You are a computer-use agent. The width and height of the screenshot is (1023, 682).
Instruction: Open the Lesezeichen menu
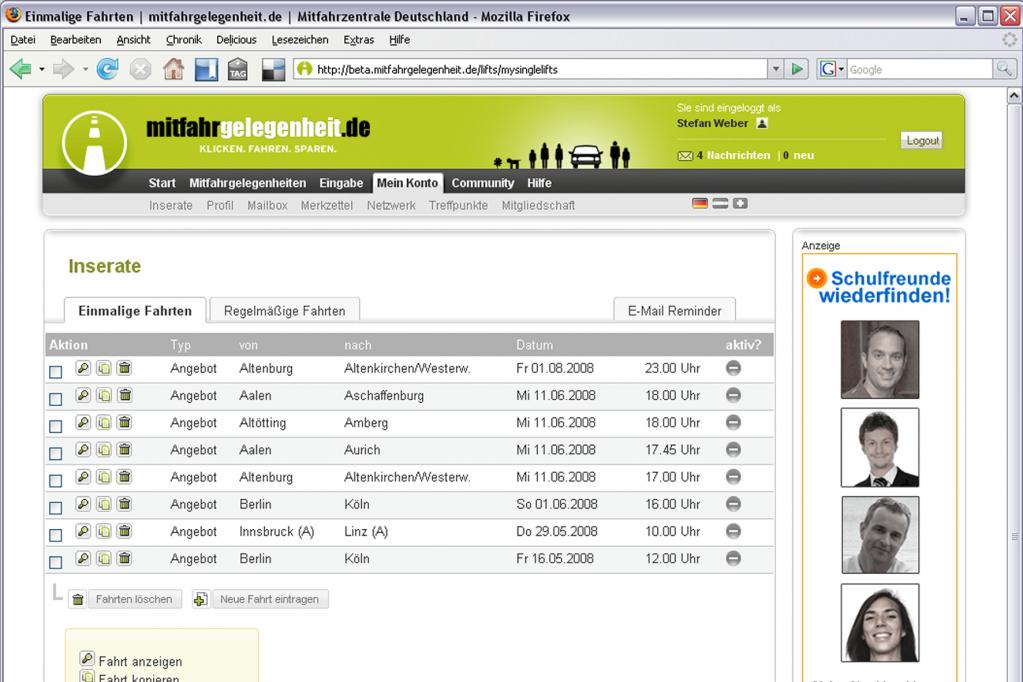[x=299, y=40]
